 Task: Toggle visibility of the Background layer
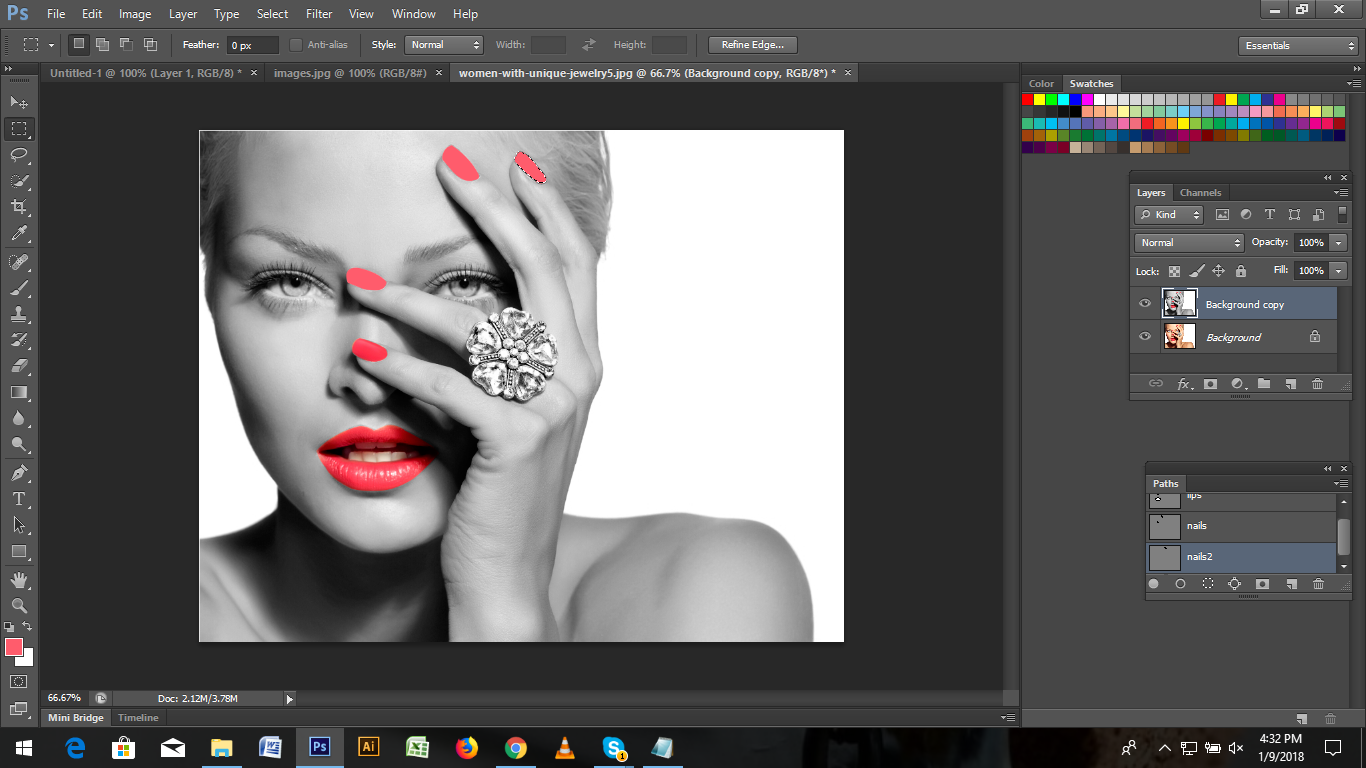tap(1145, 337)
